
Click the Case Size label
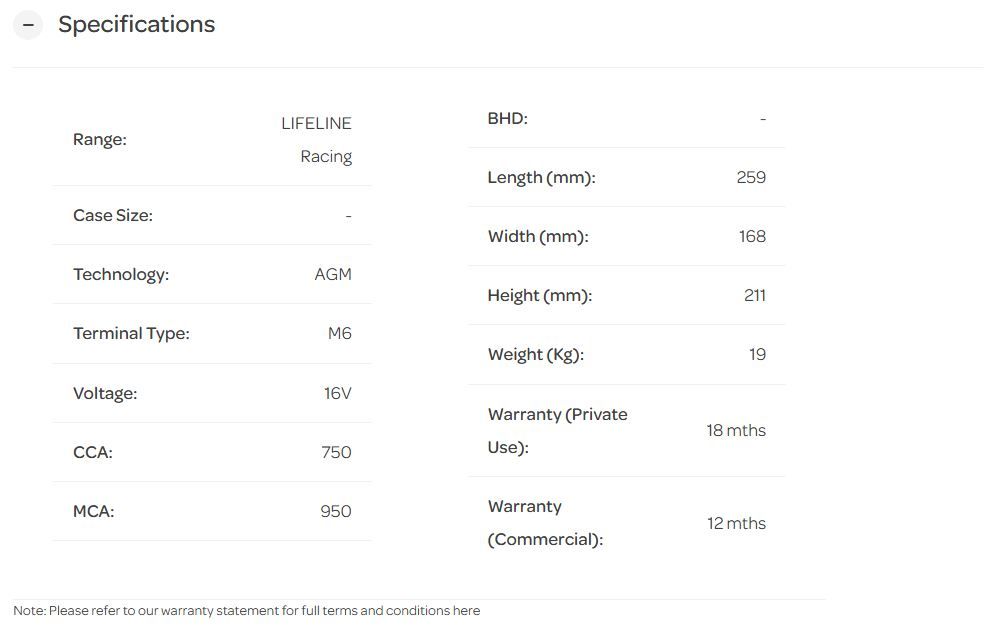click(x=113, y=216)
